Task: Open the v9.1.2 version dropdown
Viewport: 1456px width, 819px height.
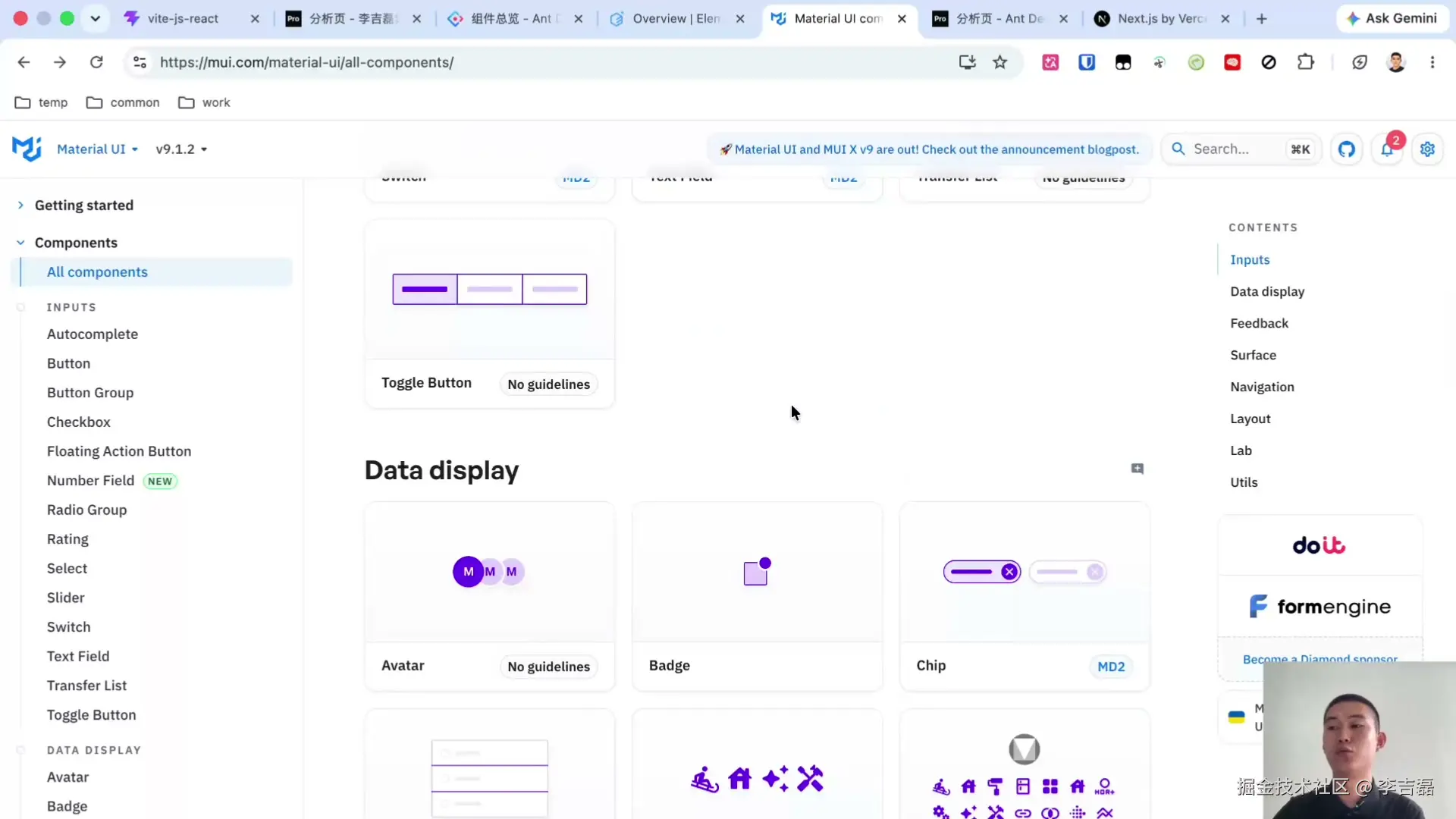Action: [181, 149]
